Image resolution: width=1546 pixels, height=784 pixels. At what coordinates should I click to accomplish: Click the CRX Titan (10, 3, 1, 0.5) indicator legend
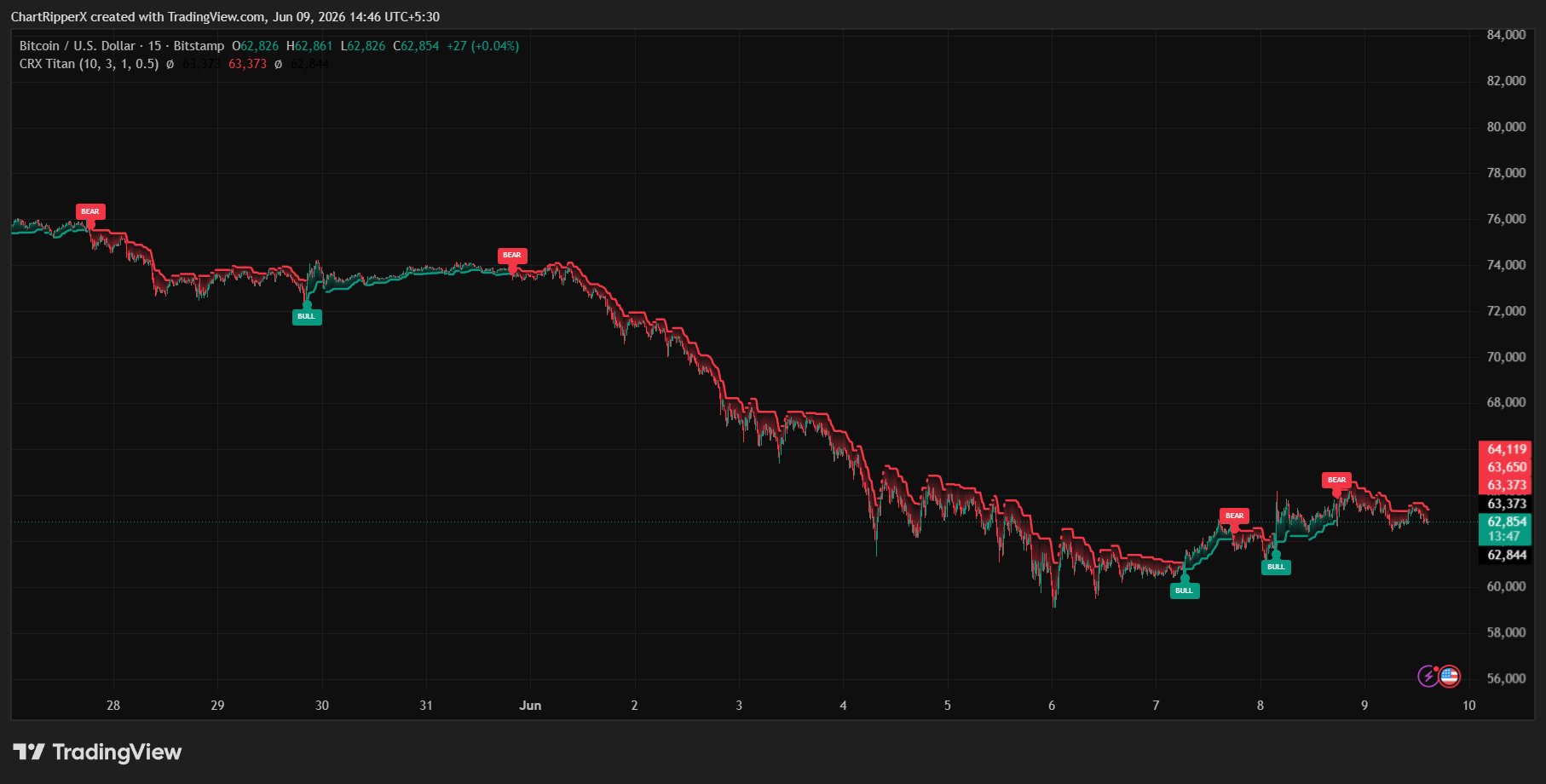(x=89, y=64)
